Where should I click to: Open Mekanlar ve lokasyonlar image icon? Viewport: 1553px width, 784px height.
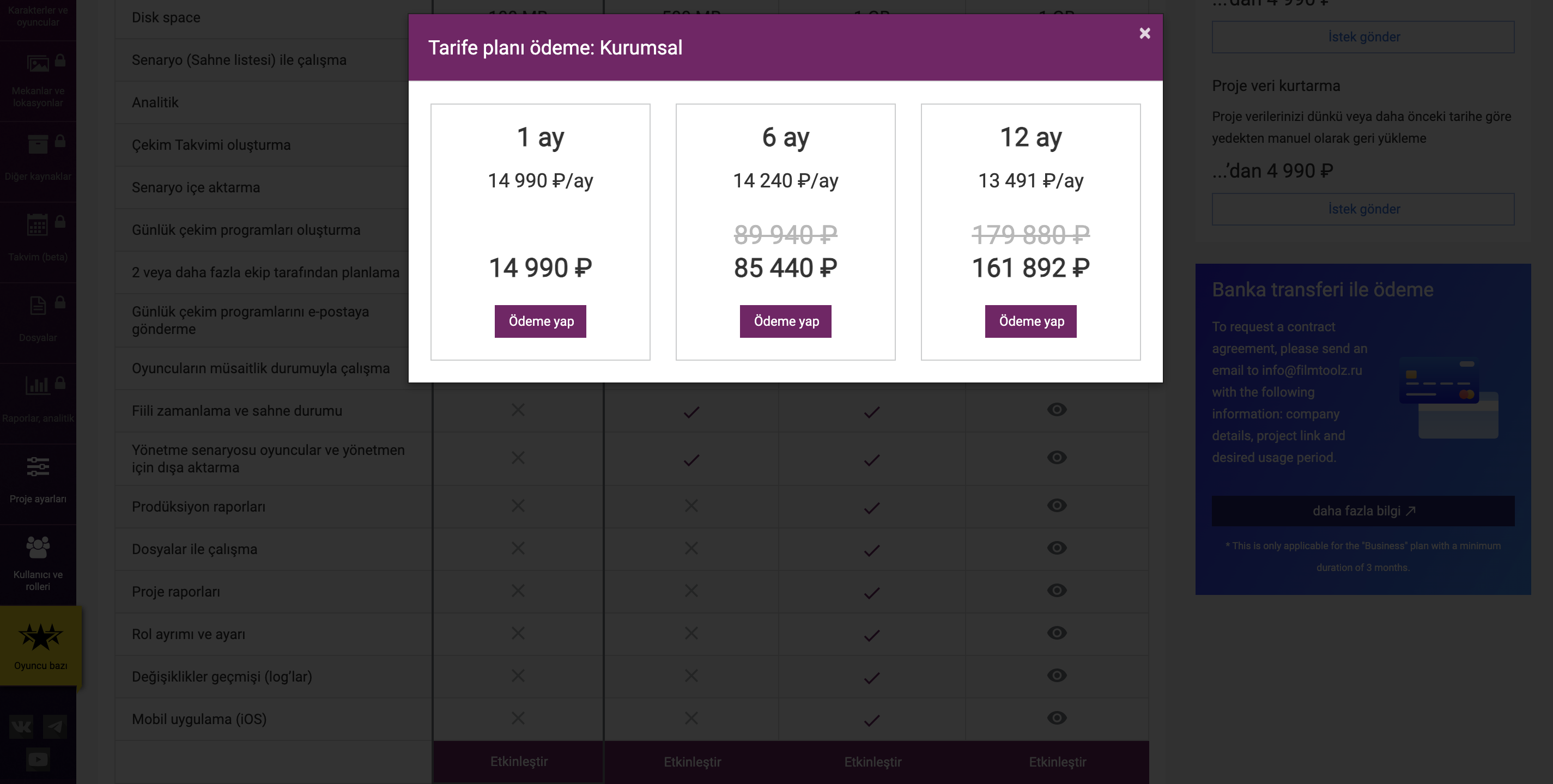[38, 63]
